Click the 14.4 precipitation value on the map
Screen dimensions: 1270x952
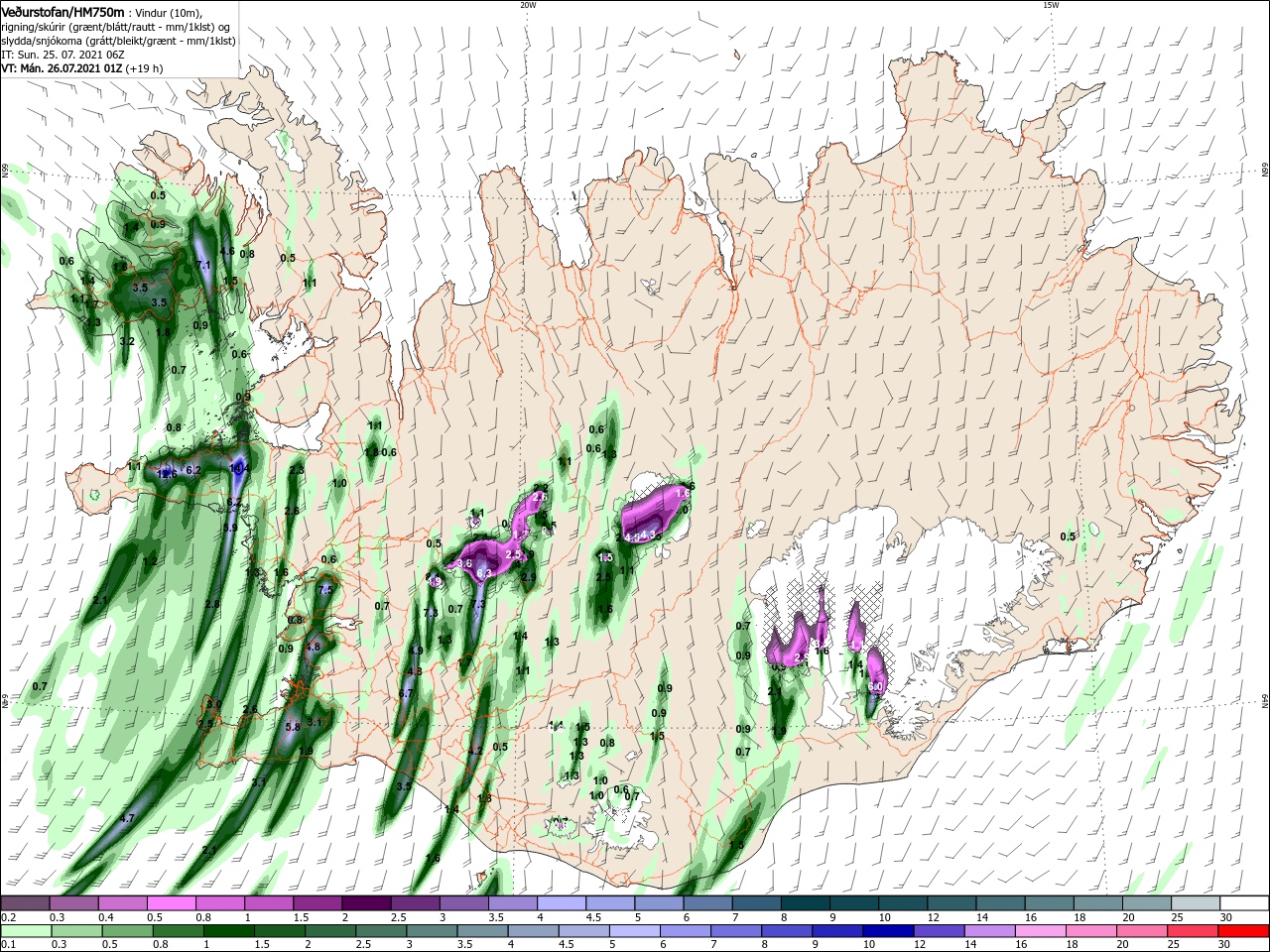tap(239, 468)
